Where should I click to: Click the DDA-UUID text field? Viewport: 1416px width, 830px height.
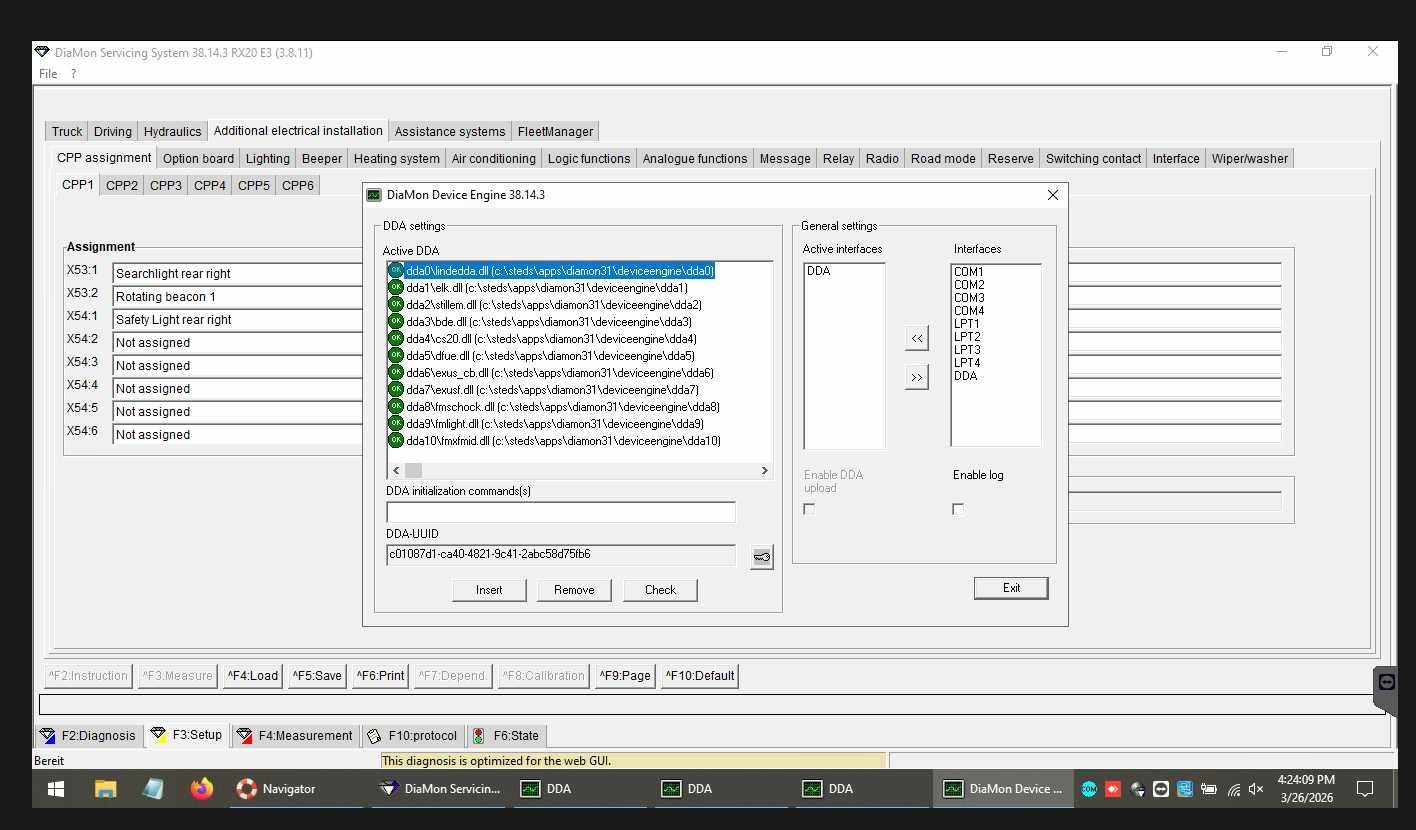[561, 555]
